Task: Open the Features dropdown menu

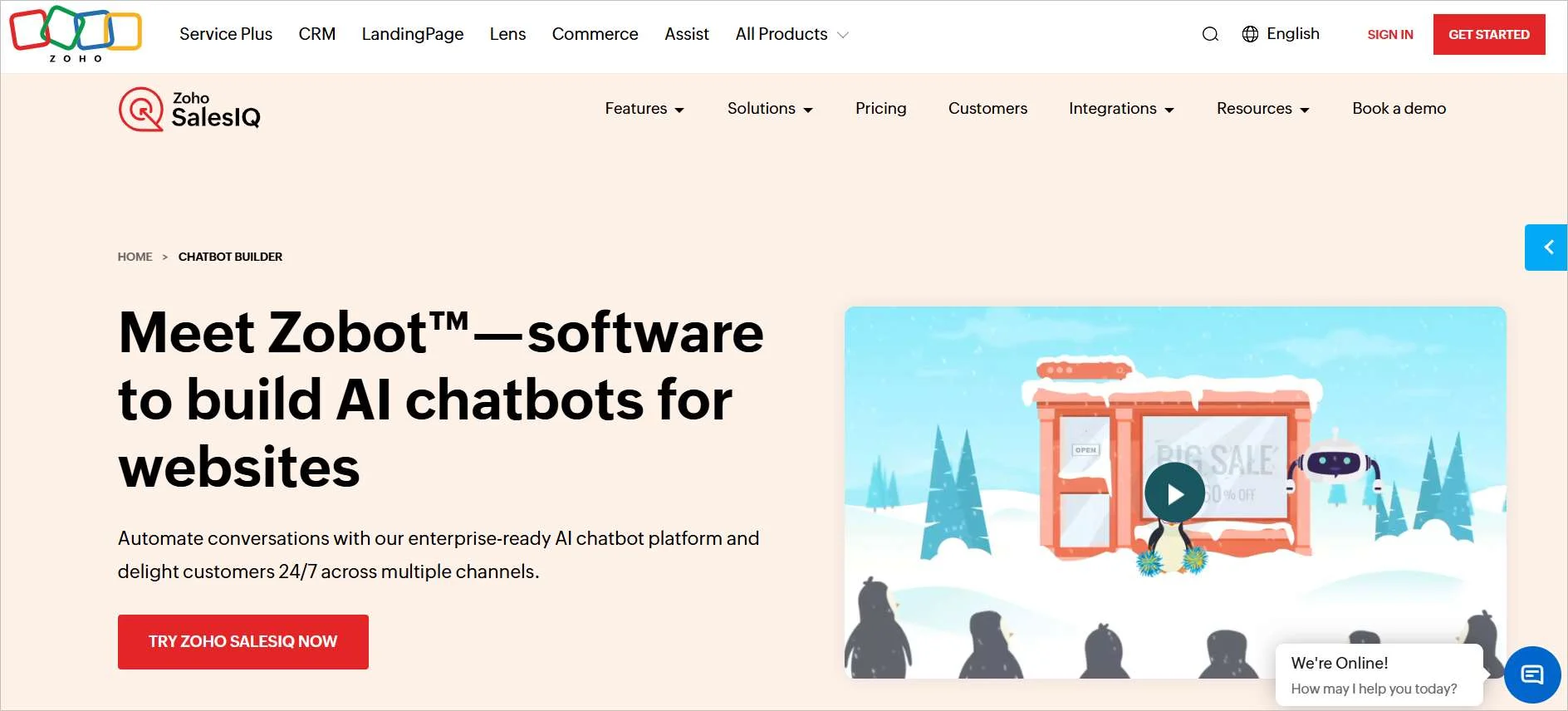Action: (x=644, y=109)
